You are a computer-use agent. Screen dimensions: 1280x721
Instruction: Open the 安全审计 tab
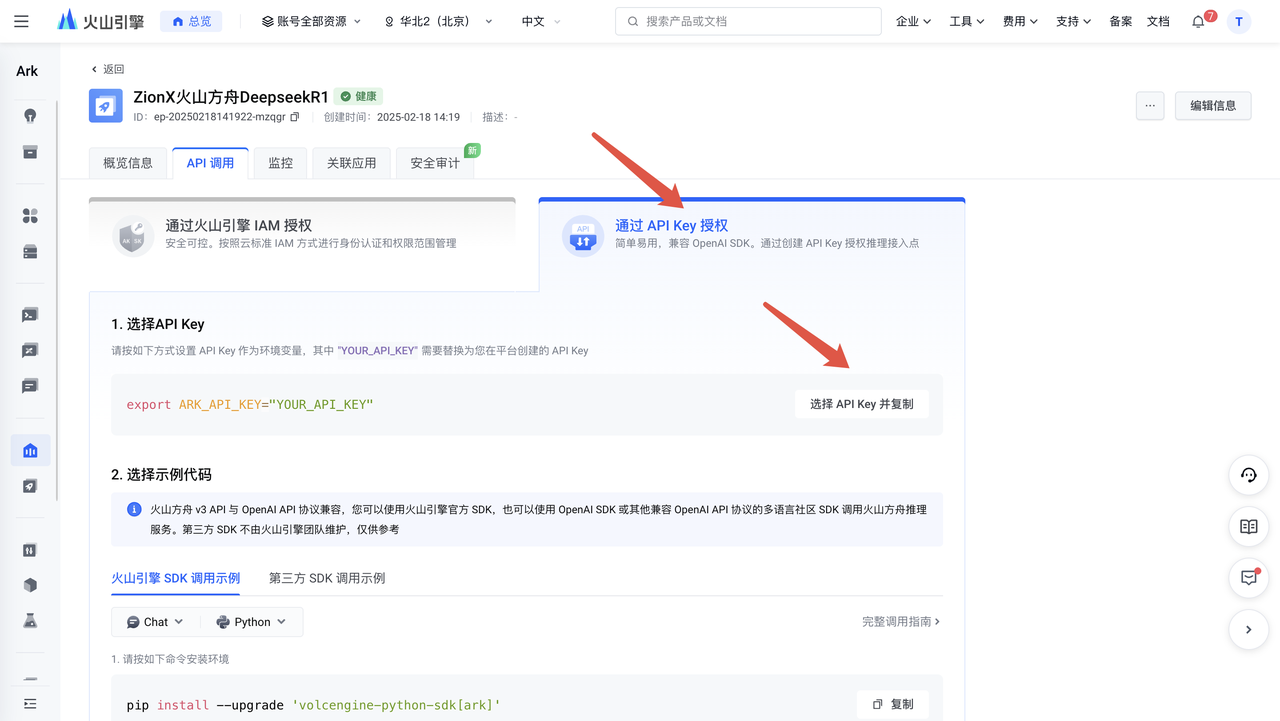click(x=435, y=163)
